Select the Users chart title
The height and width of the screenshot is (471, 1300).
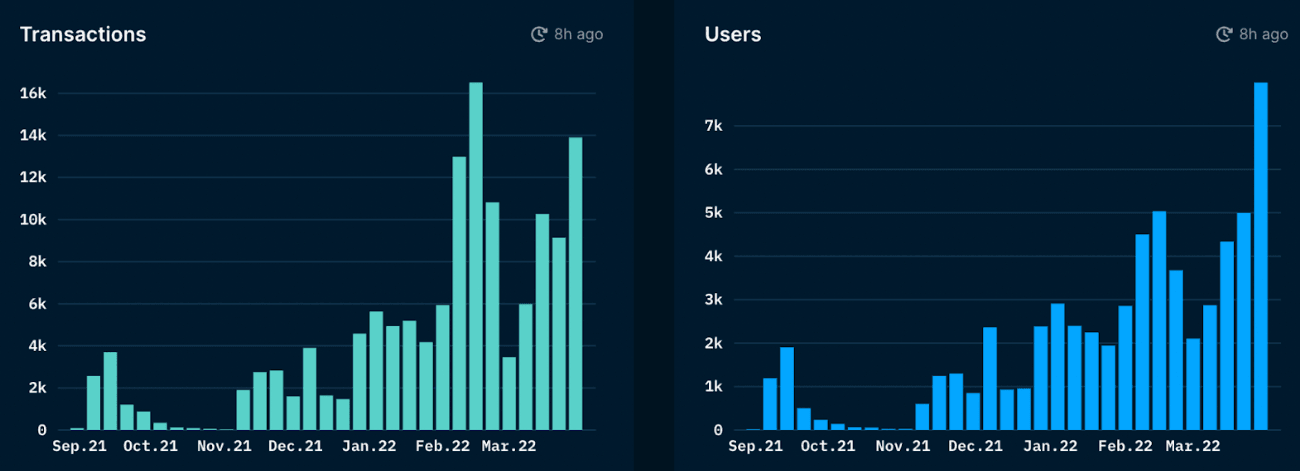tap(733, 35)
